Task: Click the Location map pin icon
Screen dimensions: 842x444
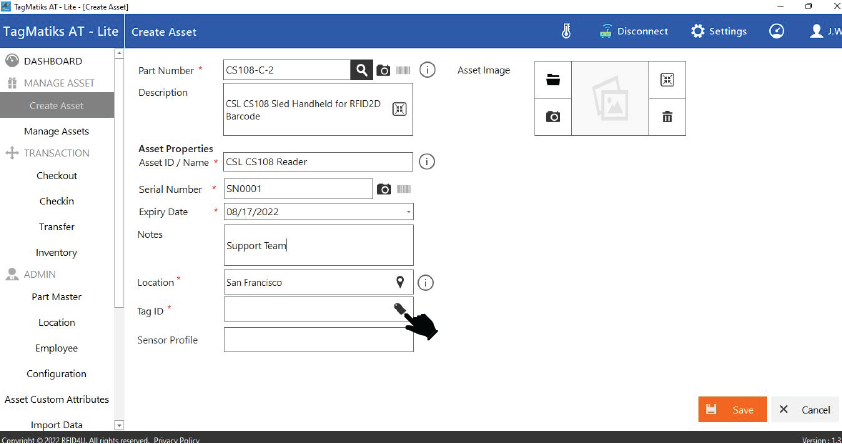Action: point(401,282)
